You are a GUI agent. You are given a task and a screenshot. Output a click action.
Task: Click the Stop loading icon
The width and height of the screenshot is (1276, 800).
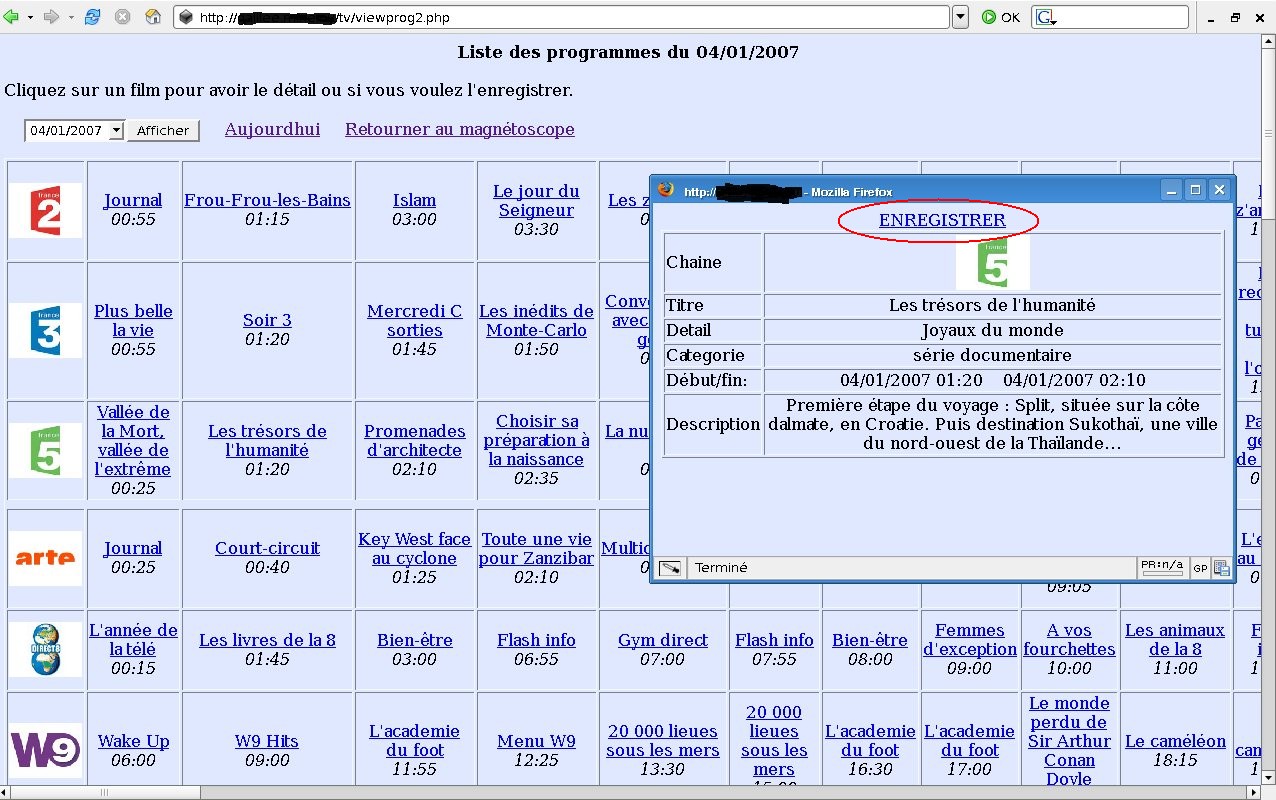(122, 17)
